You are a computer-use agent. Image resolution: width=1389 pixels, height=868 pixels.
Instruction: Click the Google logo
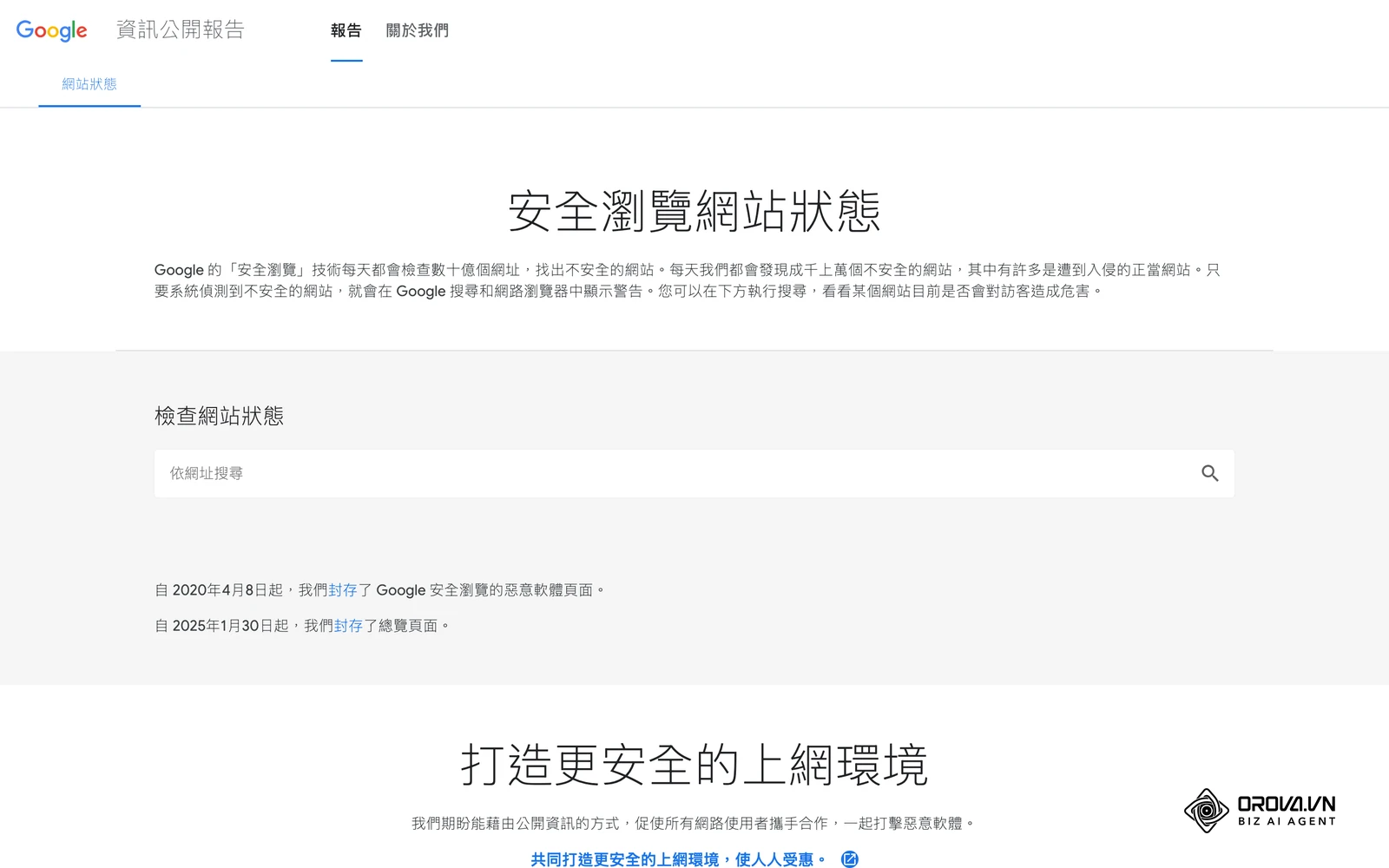(x=51, y=30)
